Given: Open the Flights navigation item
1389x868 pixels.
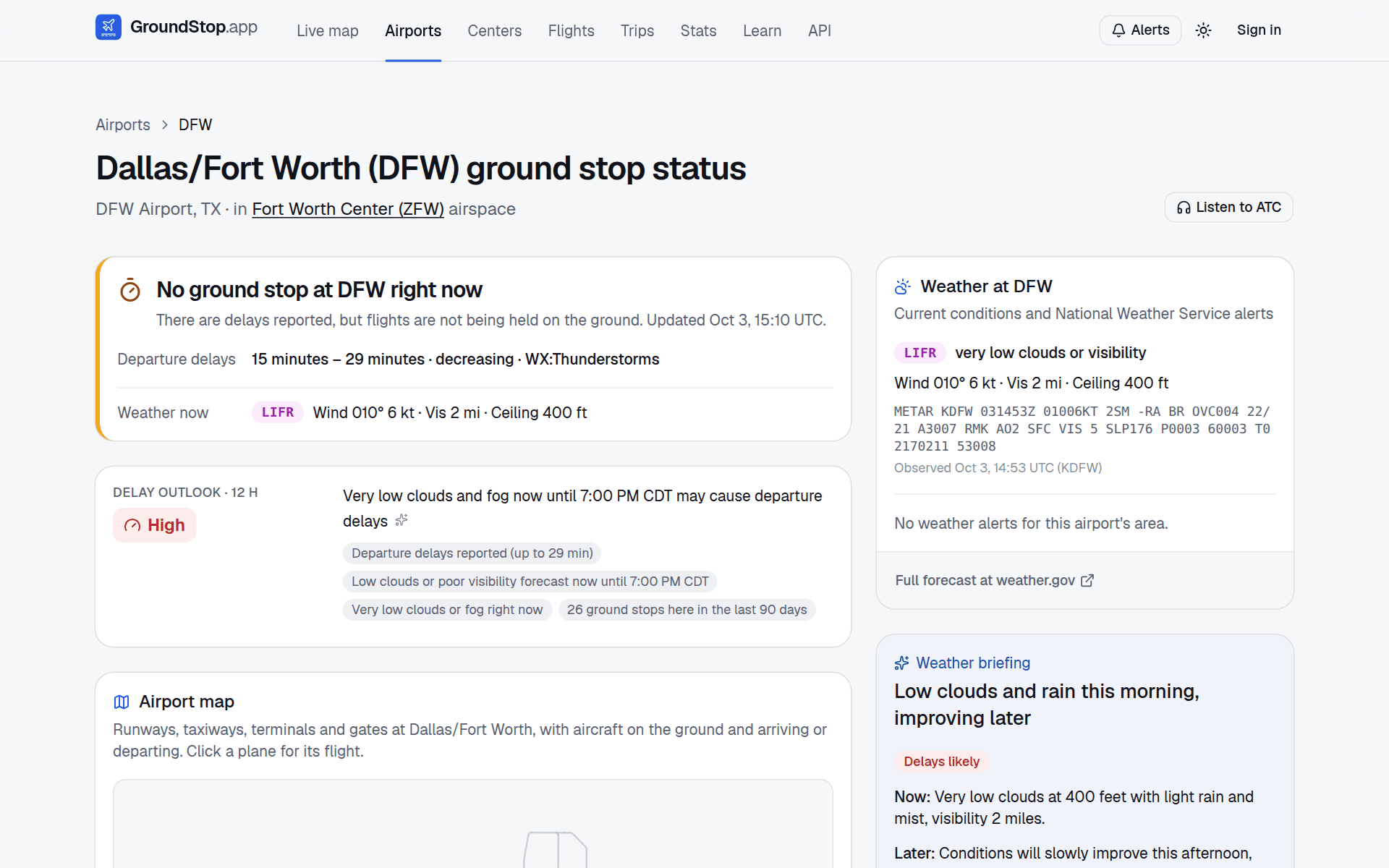Looking at the screenshot, I should 571,30.
